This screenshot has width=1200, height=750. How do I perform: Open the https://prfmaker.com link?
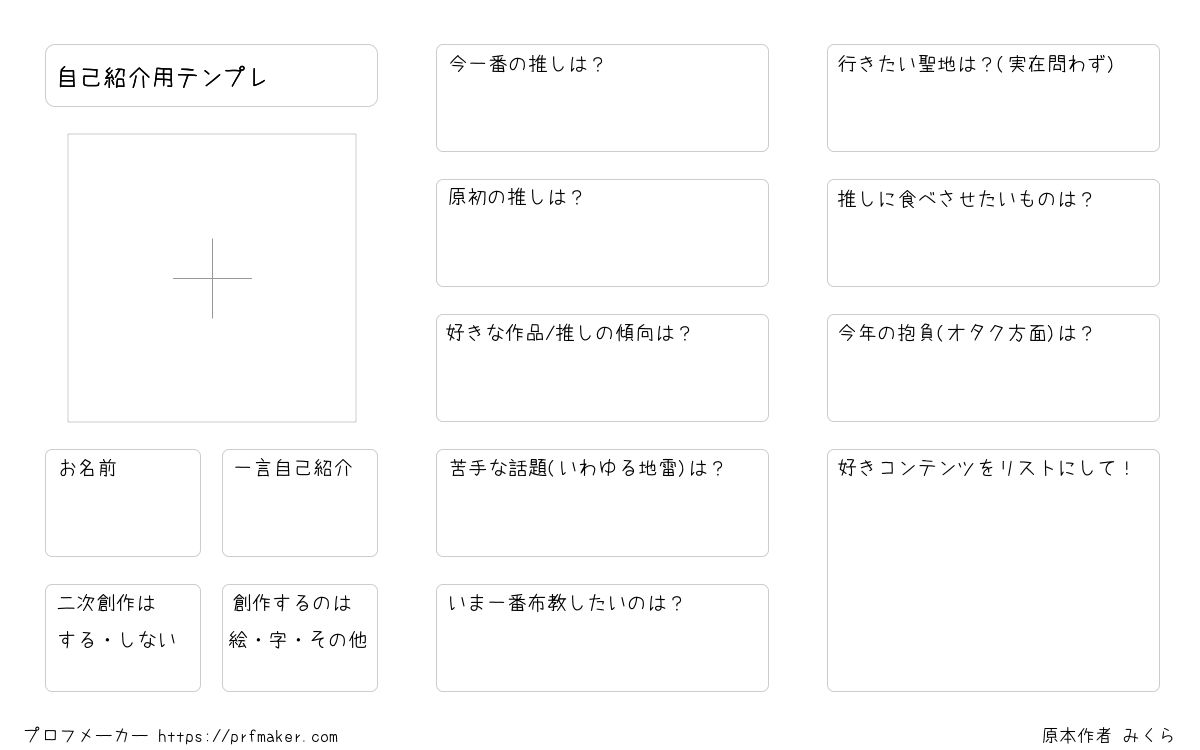248,737
